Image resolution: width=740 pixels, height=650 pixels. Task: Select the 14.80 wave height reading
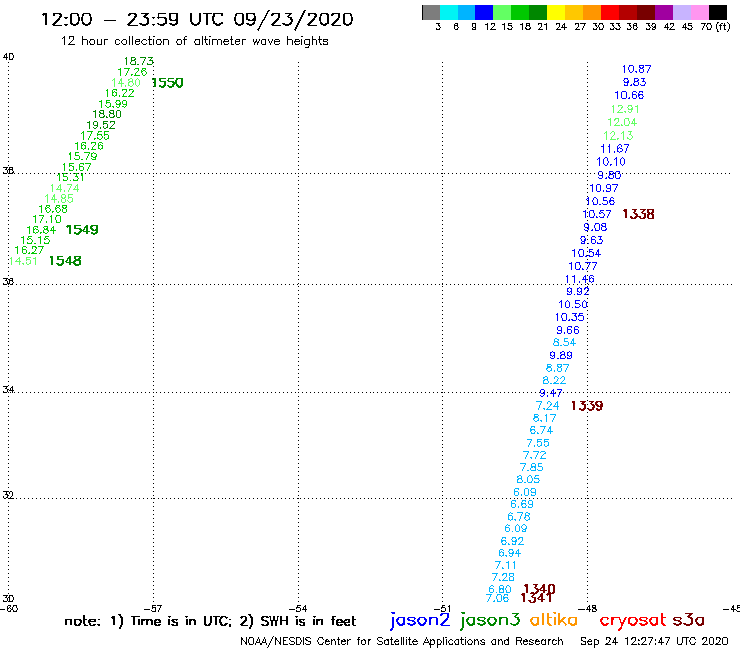(126, 83)
